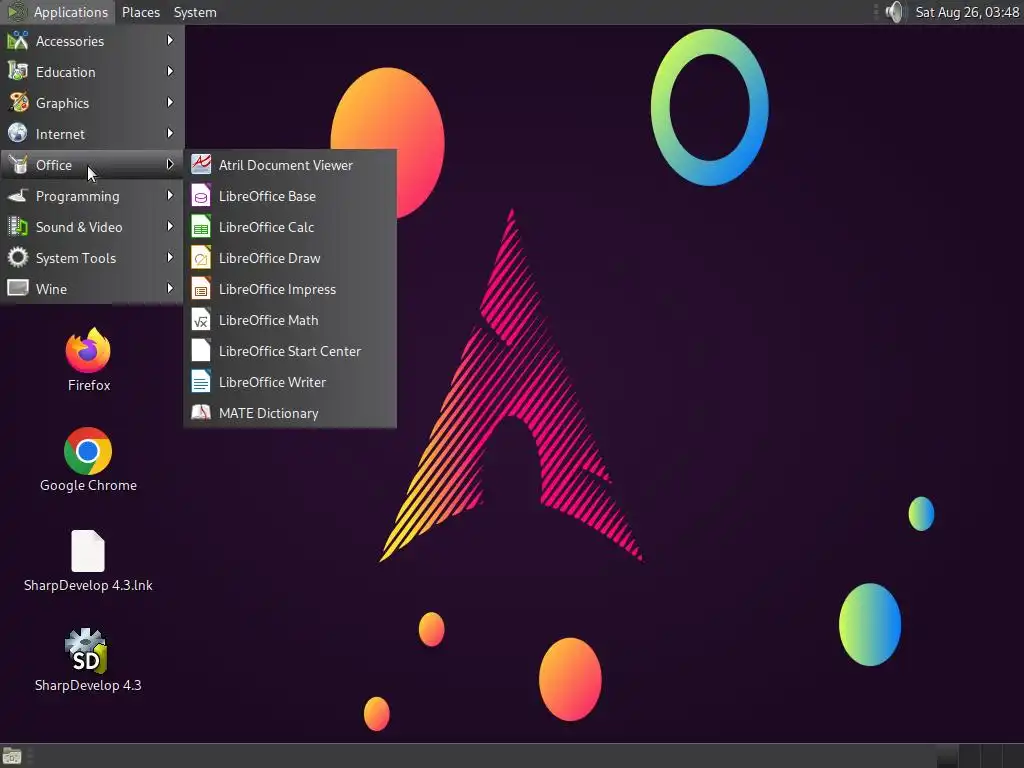Select the SharpDevelop 4.3 SD icon

[87, 650]
